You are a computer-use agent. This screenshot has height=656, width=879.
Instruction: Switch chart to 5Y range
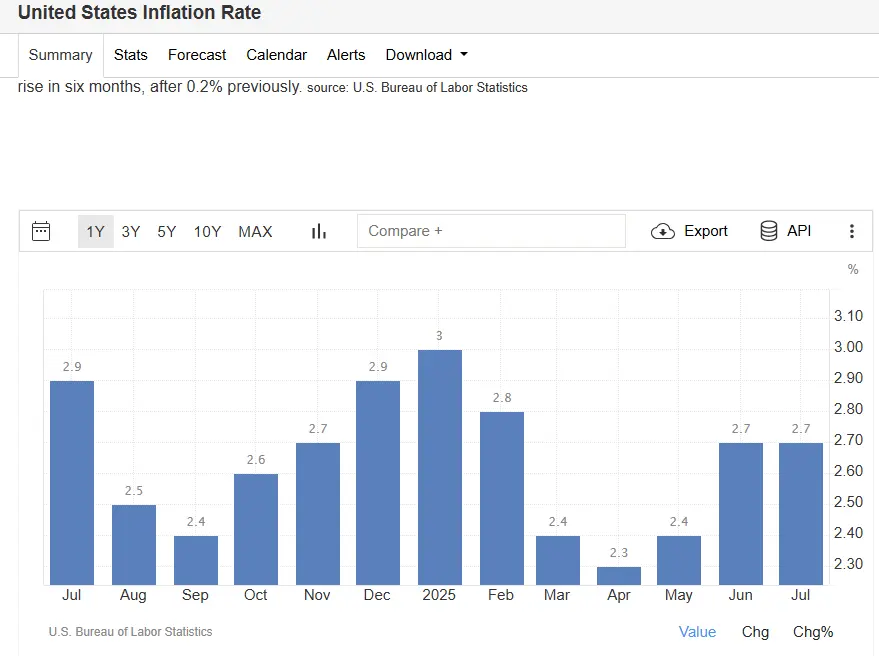click(166, 231)
